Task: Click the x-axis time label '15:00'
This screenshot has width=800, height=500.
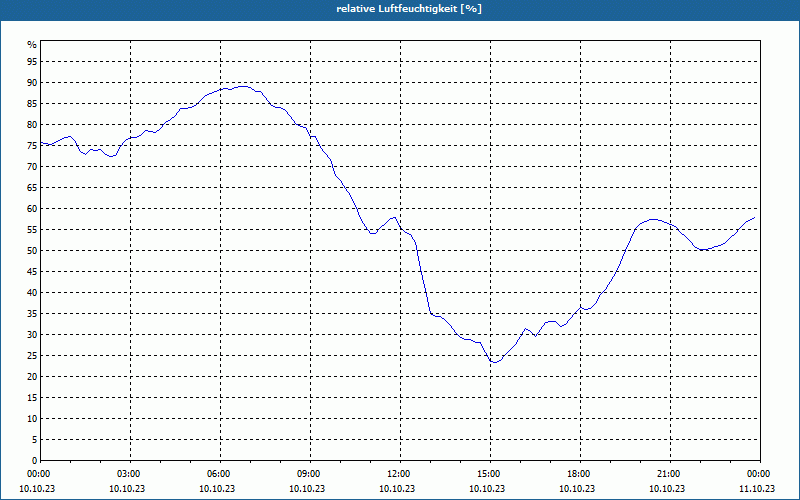Action: click(490, 474)
